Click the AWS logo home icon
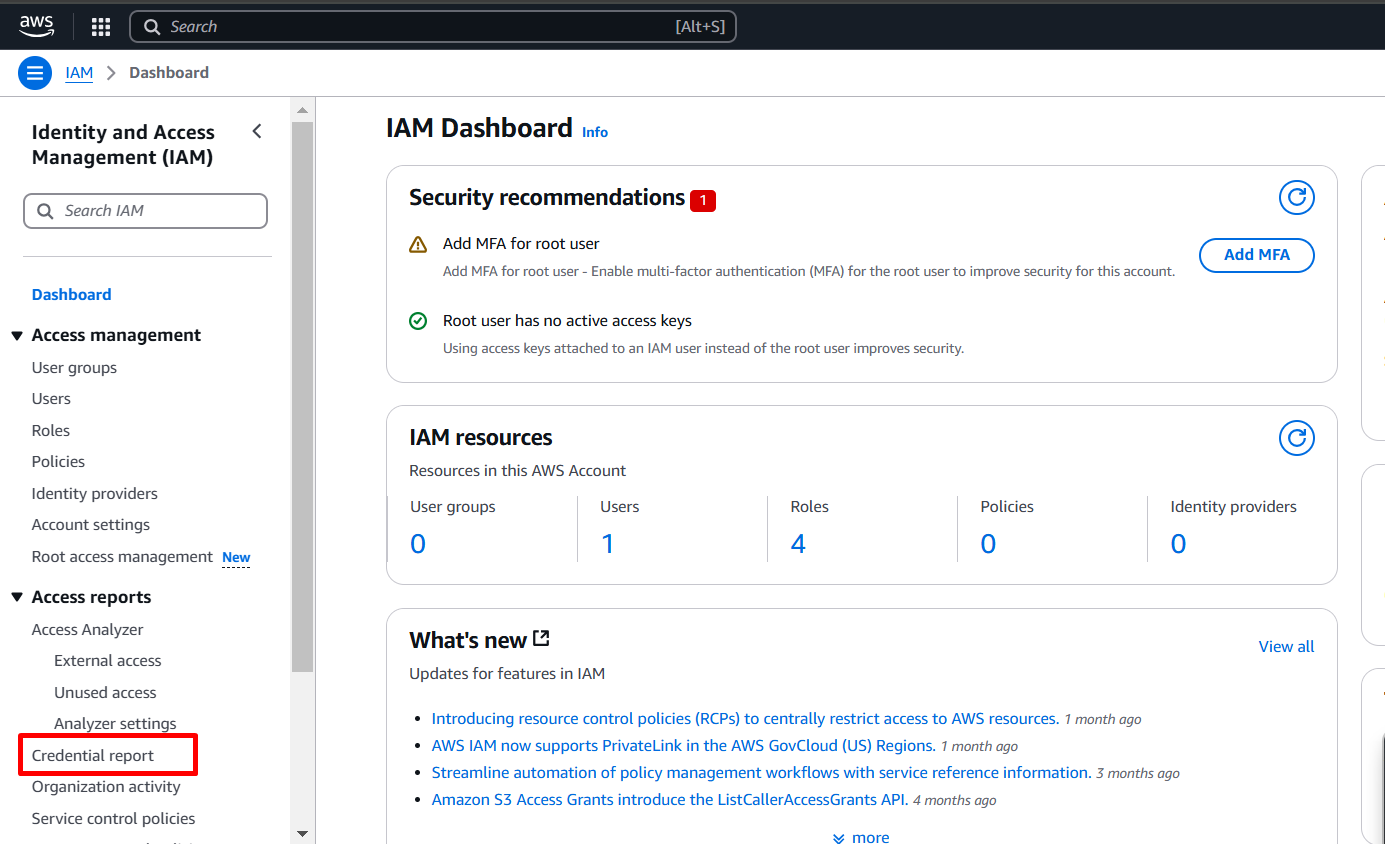The width and height of the screenshot is (1385, 844). [36, 26]
